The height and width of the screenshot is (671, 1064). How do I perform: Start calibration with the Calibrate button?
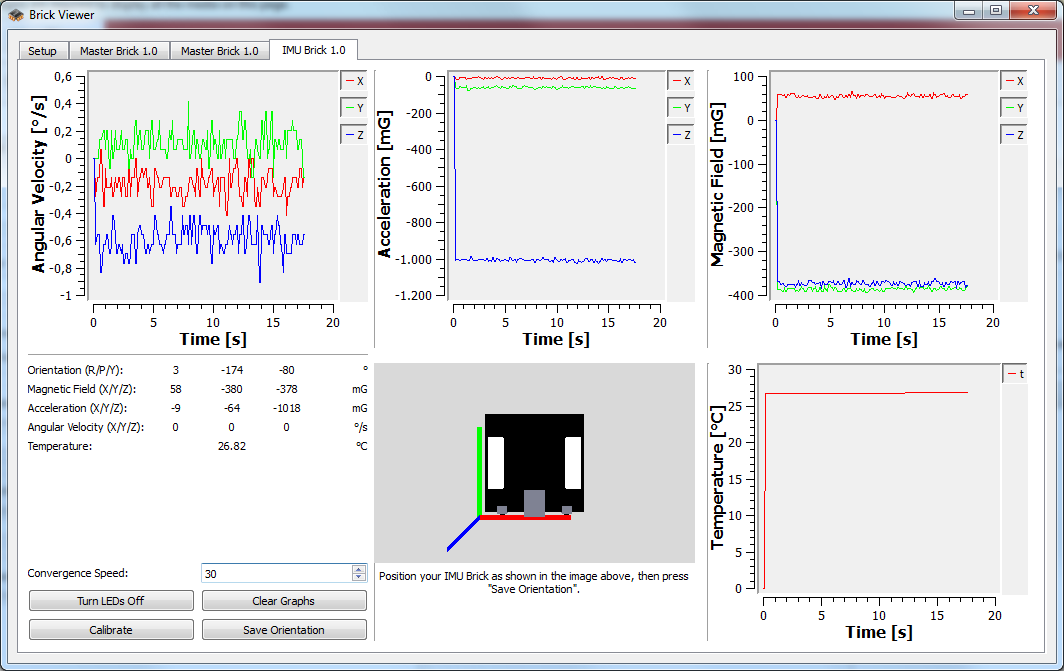coord(111,630)
